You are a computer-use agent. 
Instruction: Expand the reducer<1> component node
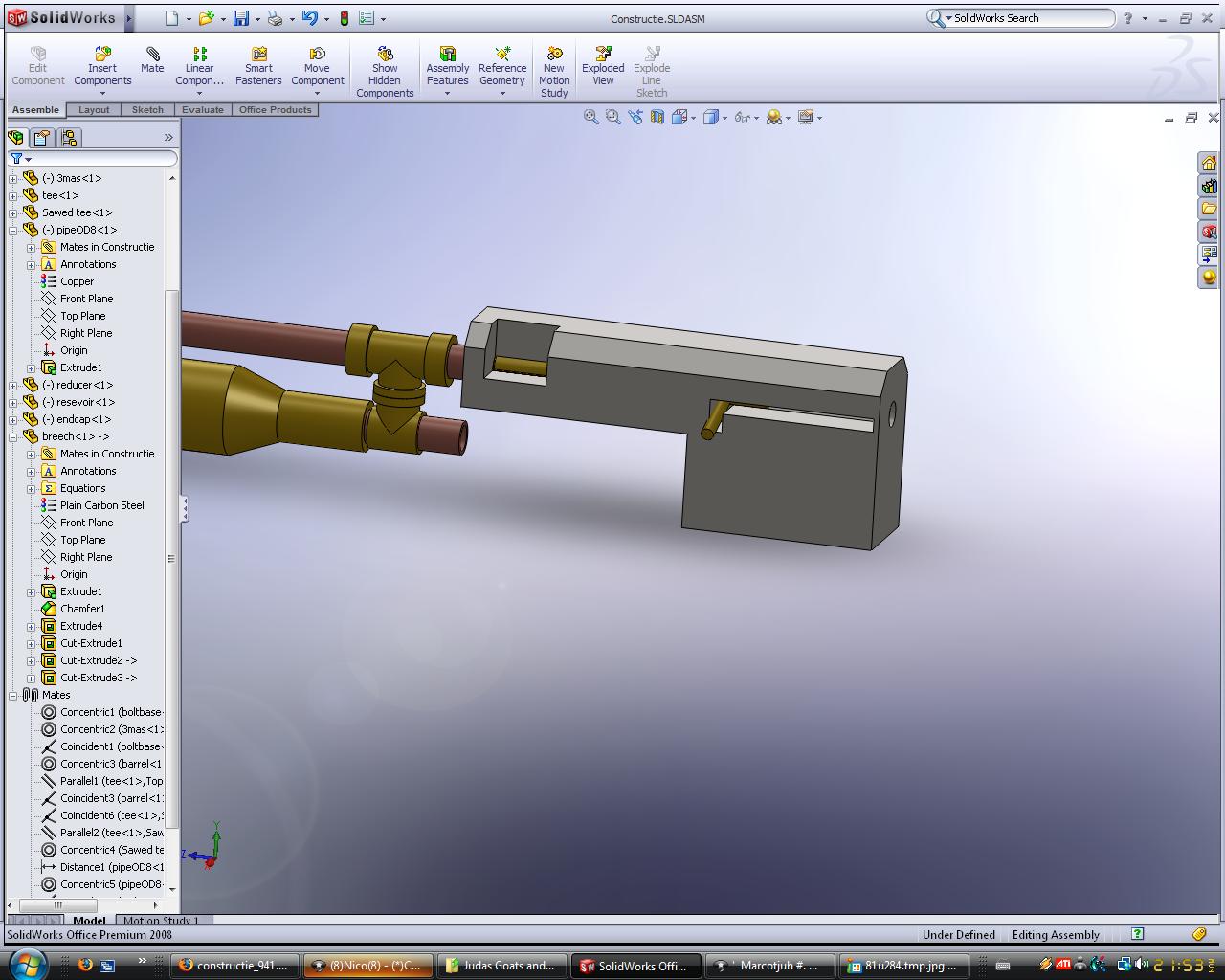[x=13, y=386]
